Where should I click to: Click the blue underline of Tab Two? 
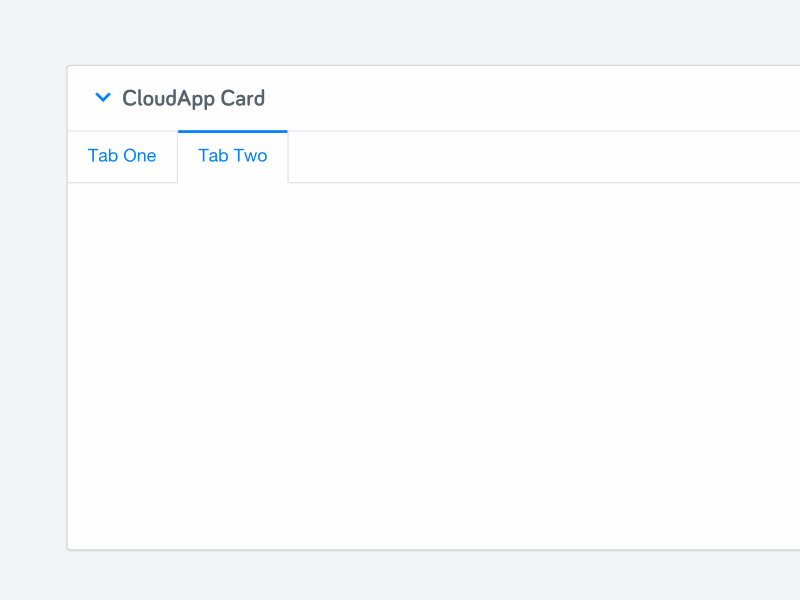click(x=232, y=131)
